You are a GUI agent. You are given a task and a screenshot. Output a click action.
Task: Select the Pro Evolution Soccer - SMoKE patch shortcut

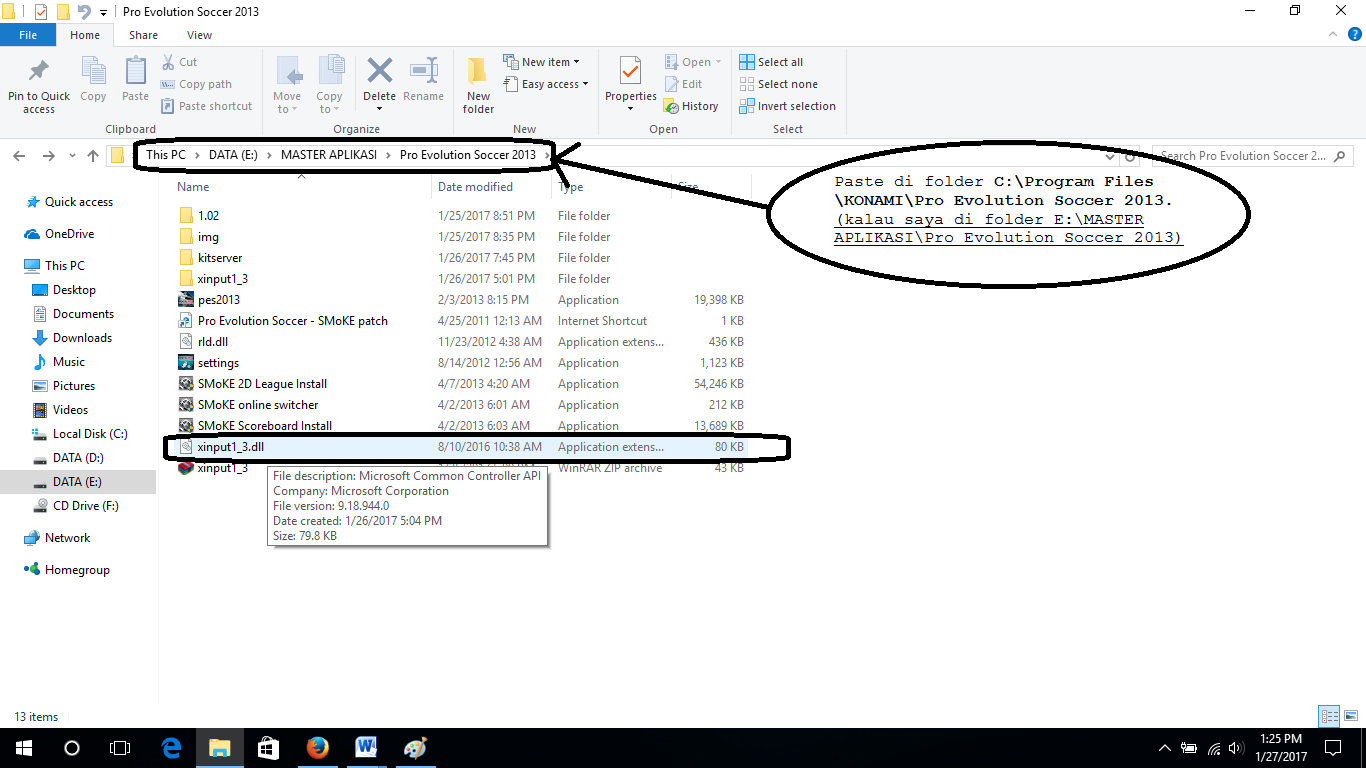(x=282, y=321)
